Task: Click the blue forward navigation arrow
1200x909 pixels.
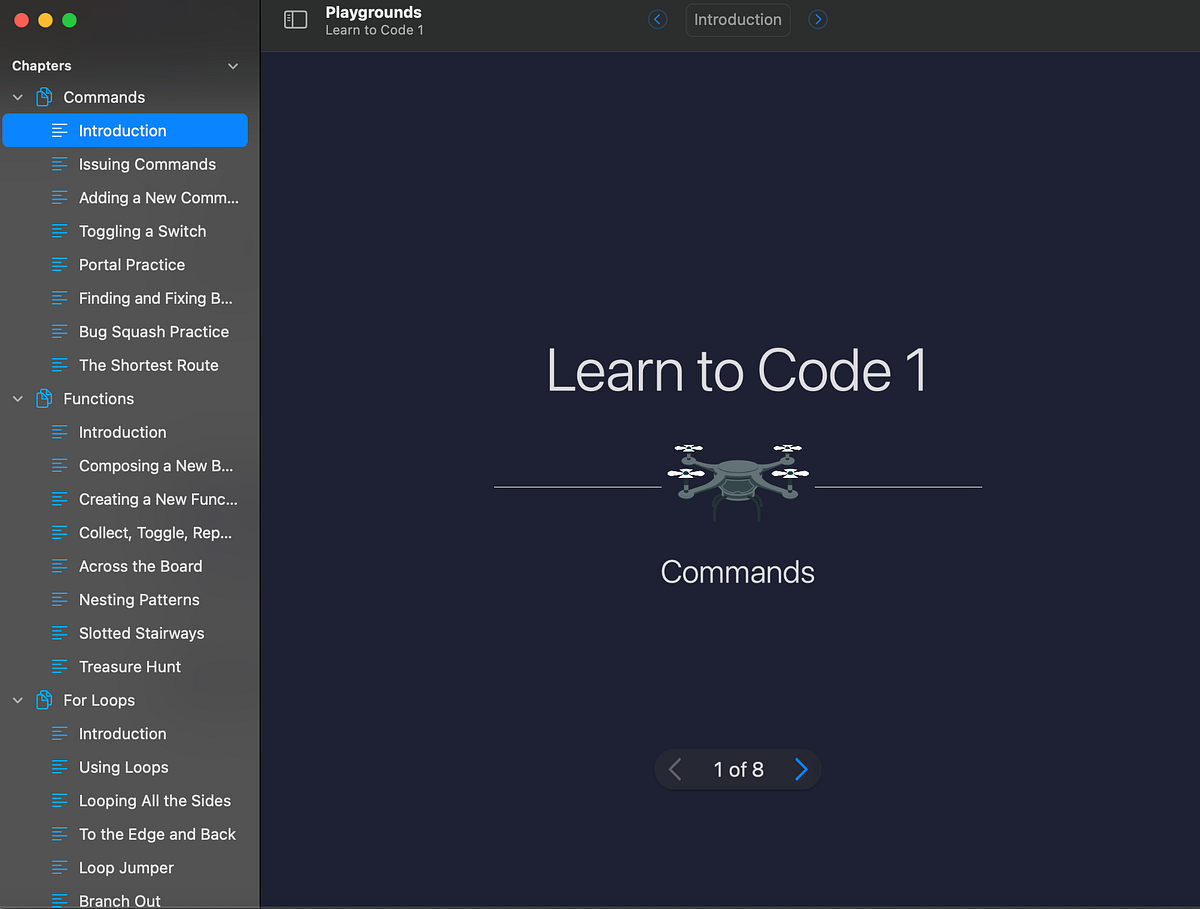Action: [x=818, y=19]
